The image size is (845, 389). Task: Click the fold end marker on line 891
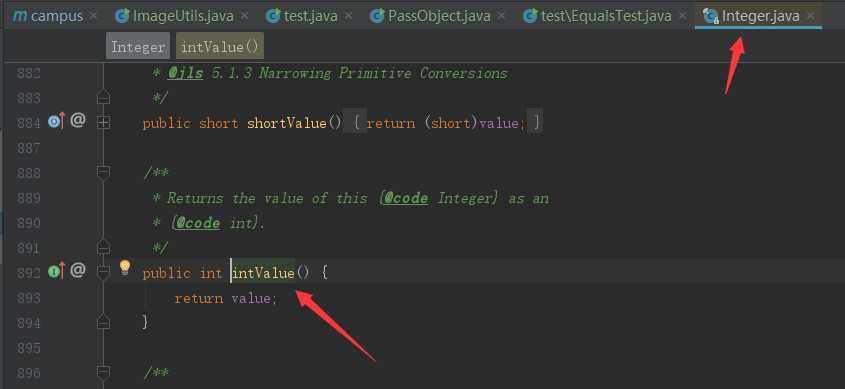pyautogui.click(x=103, y=247)
